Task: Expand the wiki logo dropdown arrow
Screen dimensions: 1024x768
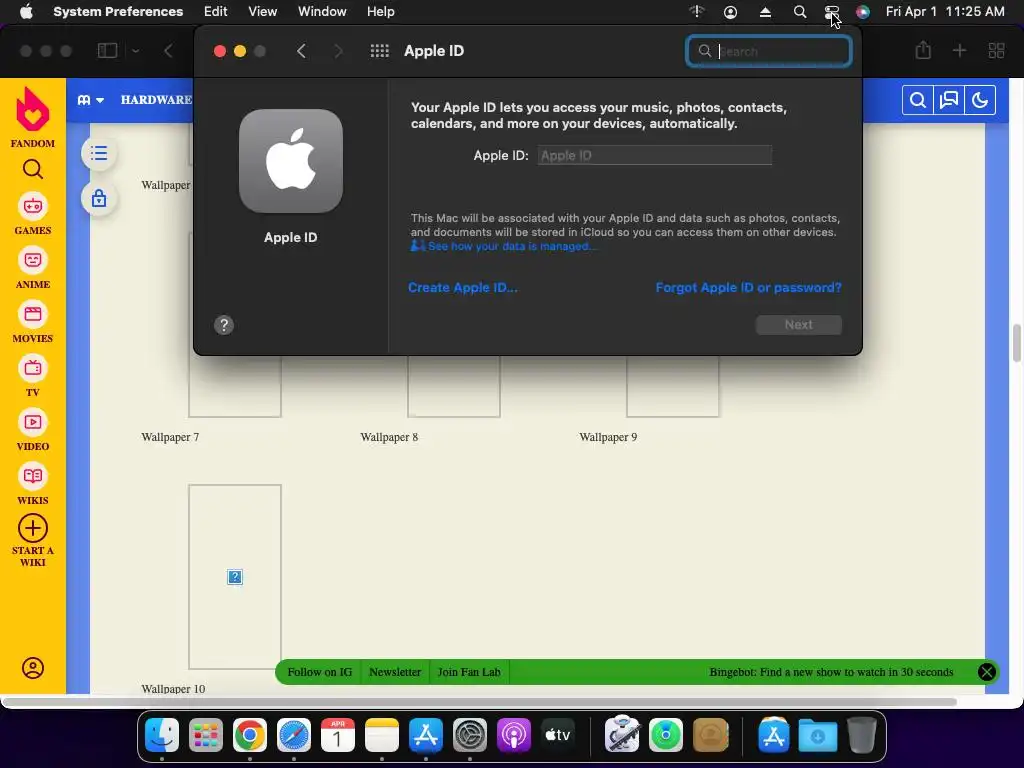Action: pyautogui.click(x=100, y=100)
